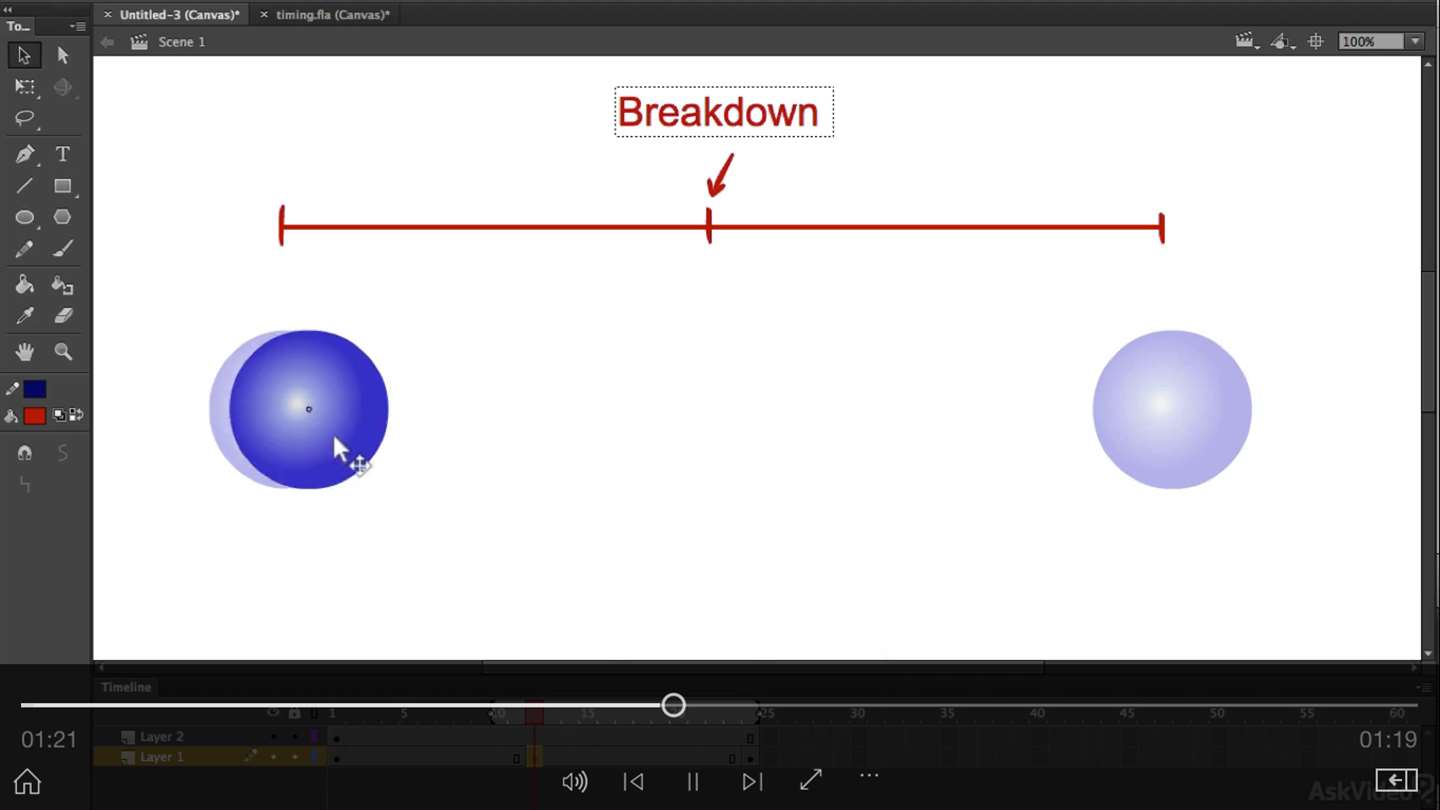Open the Tools panel options menu

(78, 27)
